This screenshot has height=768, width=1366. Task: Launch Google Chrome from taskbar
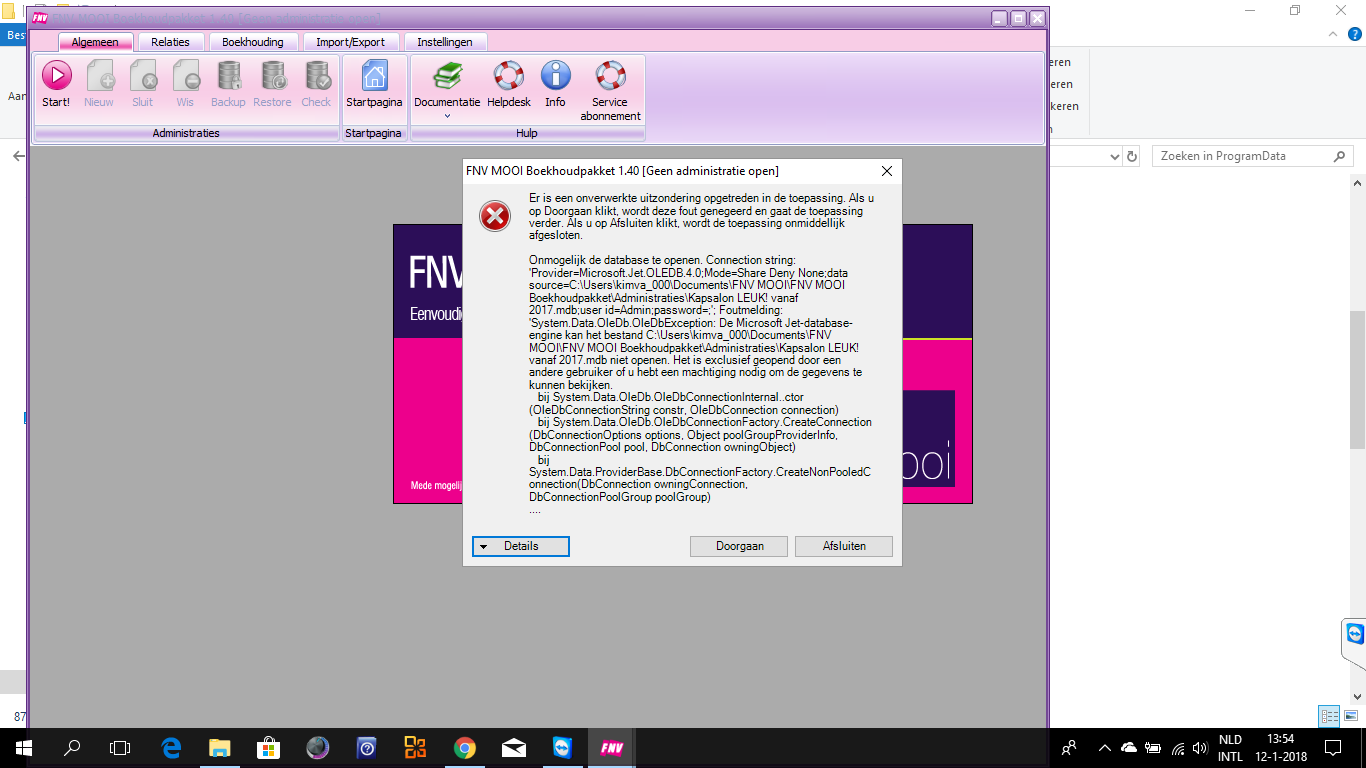pos(465,748)
